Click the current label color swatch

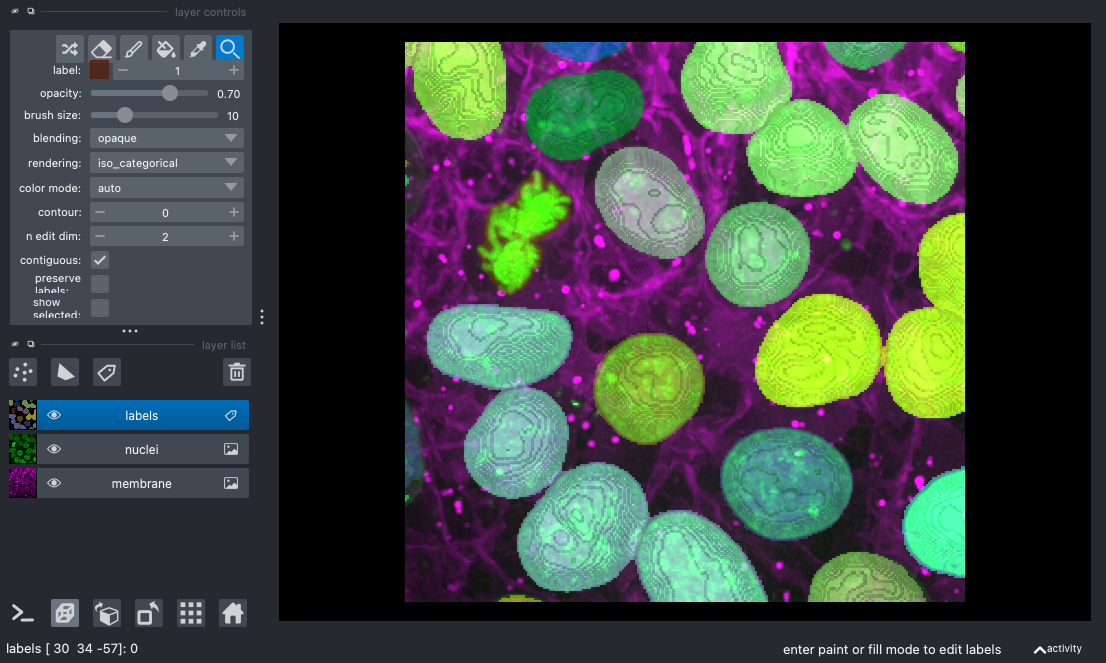pyautogui.click(x=99, y=70)
